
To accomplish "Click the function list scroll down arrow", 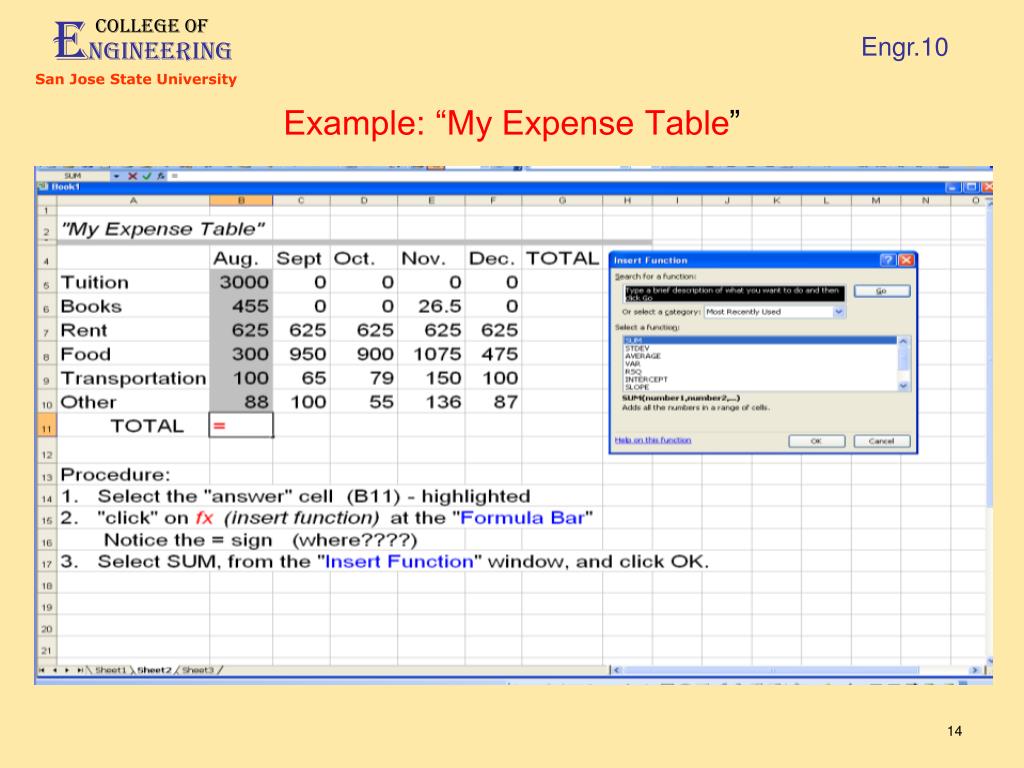I will point(904,387).
